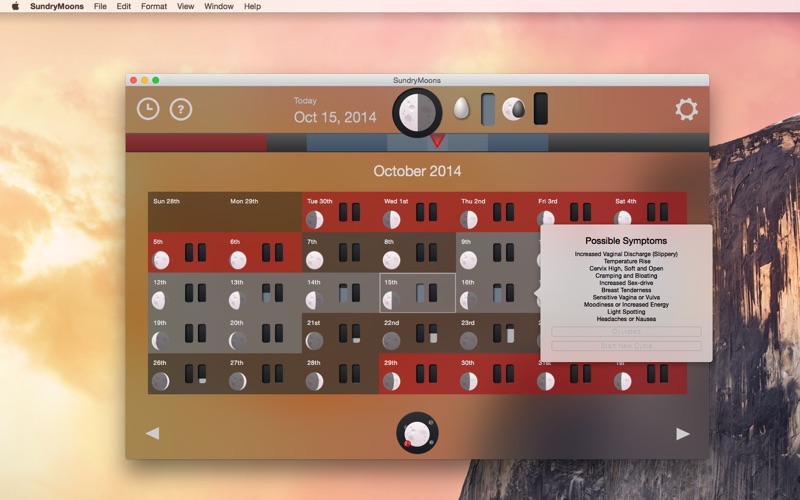The width and height of the screenshot is (800, 500).
Task: Click the moon icon on the 5th
Action: pyautogui.click(x=161, y=260)
